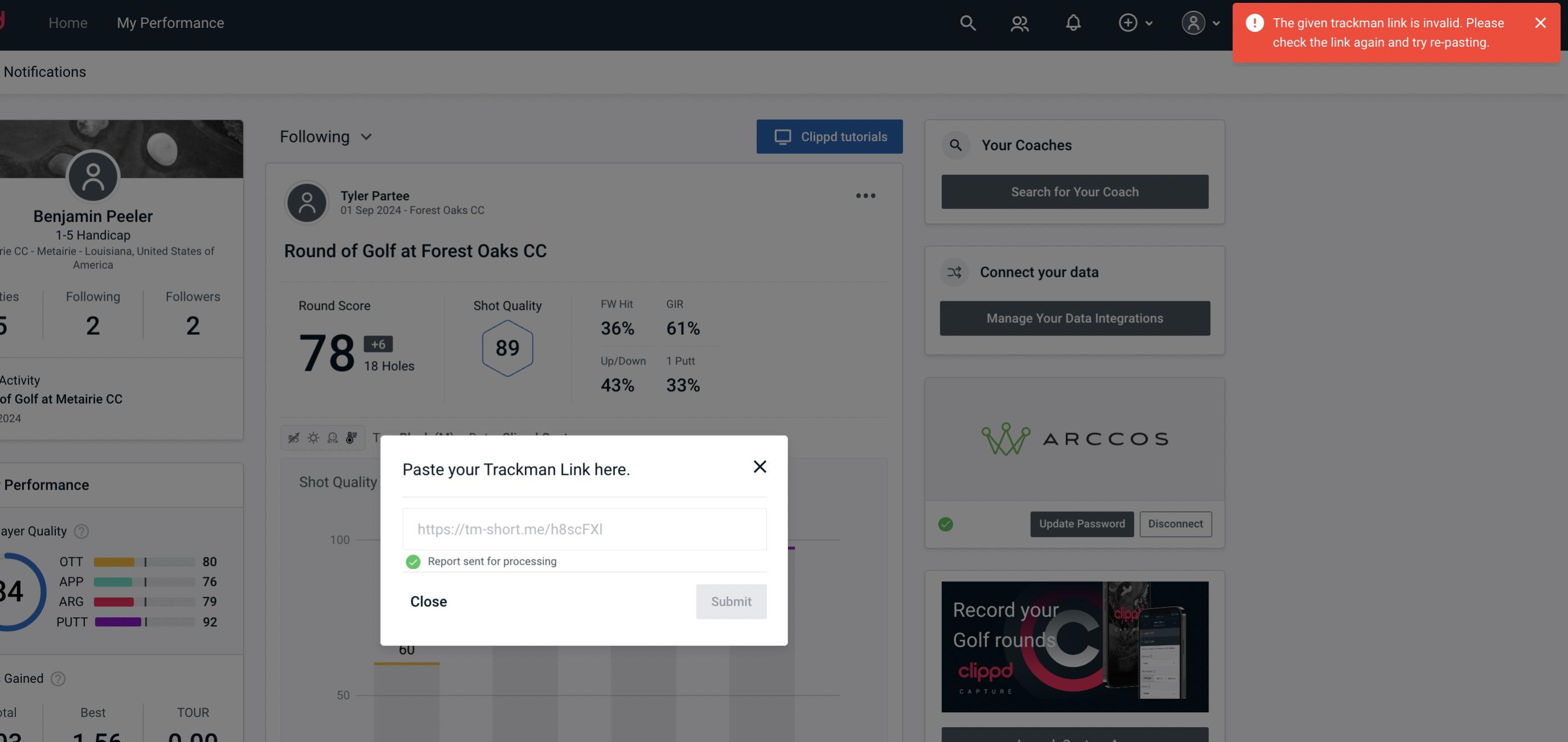Click the people/community icon in top nav
1568x742 pixels.
(x=1019, y=22)
